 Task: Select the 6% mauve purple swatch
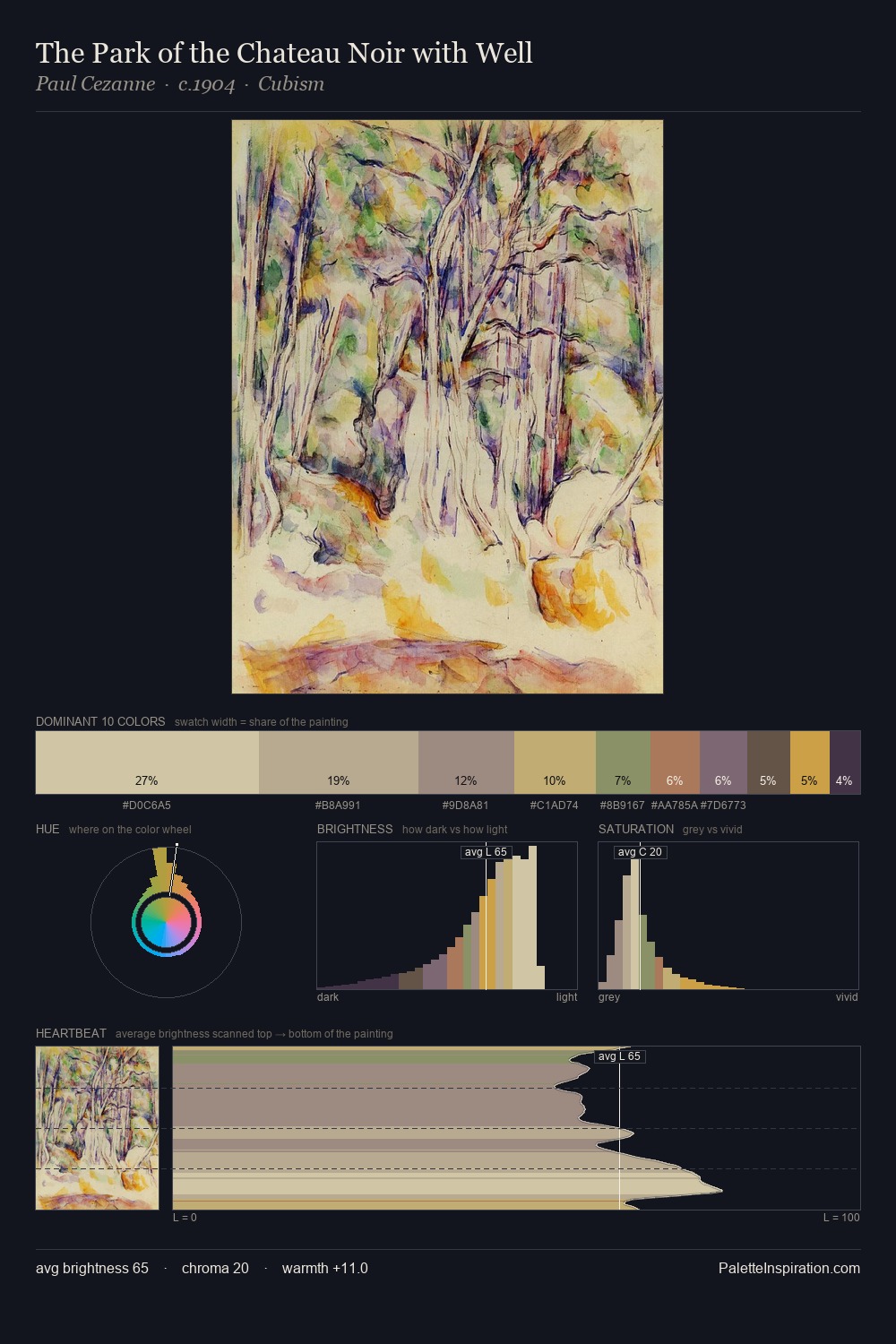pyautogui.click(x=723, y=762)
